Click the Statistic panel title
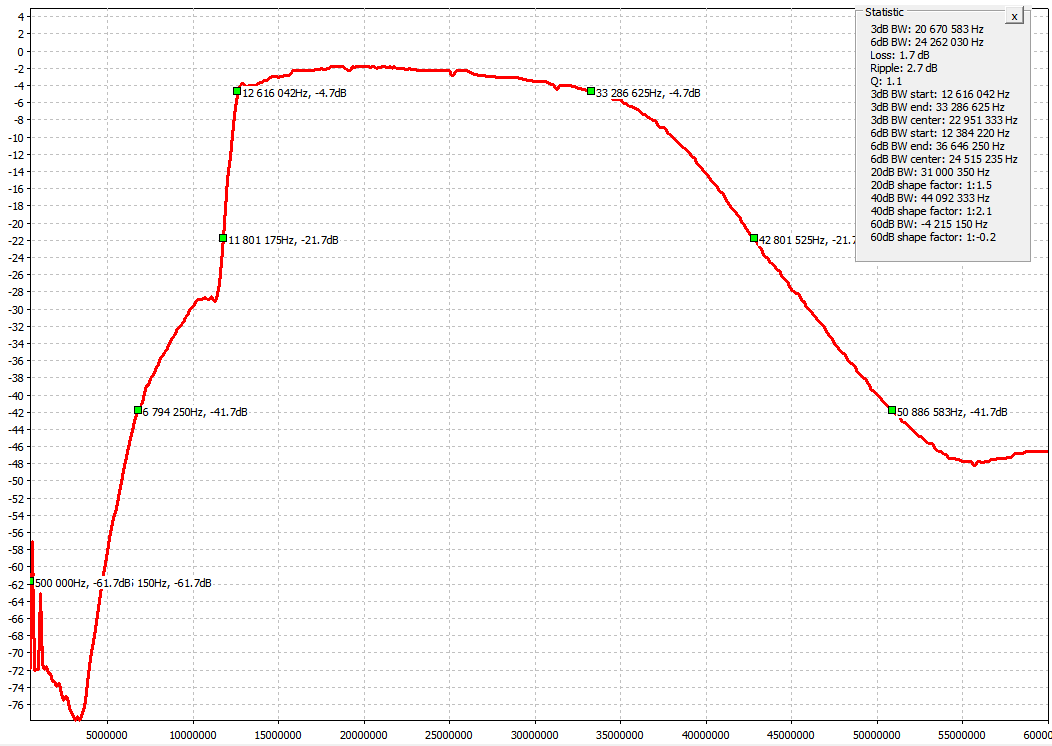The width and height of the screenshot is (1052, 746). coord(884,12)
